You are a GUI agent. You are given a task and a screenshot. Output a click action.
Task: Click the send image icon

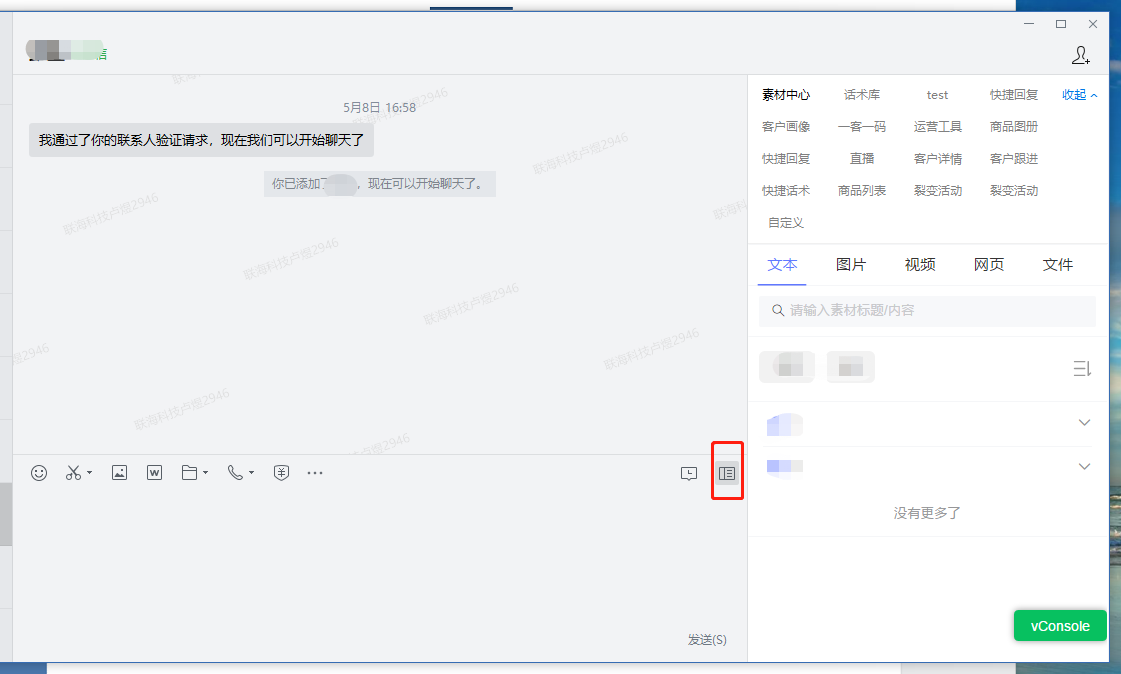click(x=119, y=473)
